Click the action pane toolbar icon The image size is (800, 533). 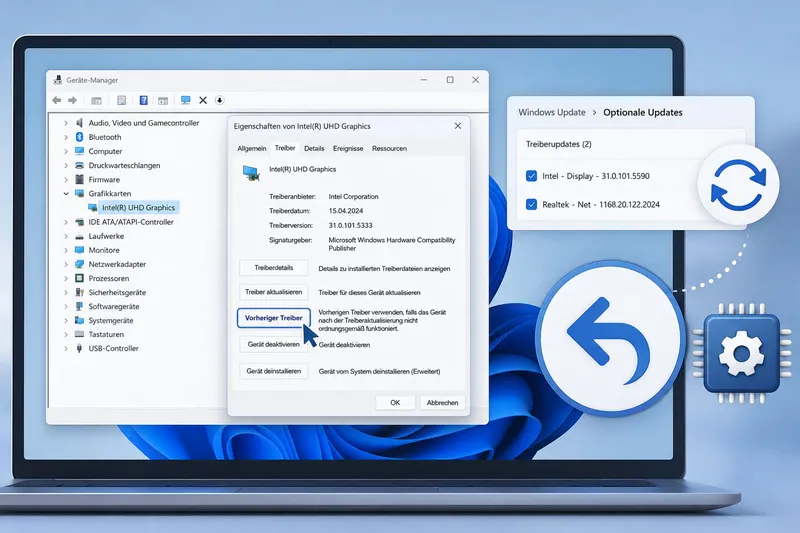click(163, 100)
